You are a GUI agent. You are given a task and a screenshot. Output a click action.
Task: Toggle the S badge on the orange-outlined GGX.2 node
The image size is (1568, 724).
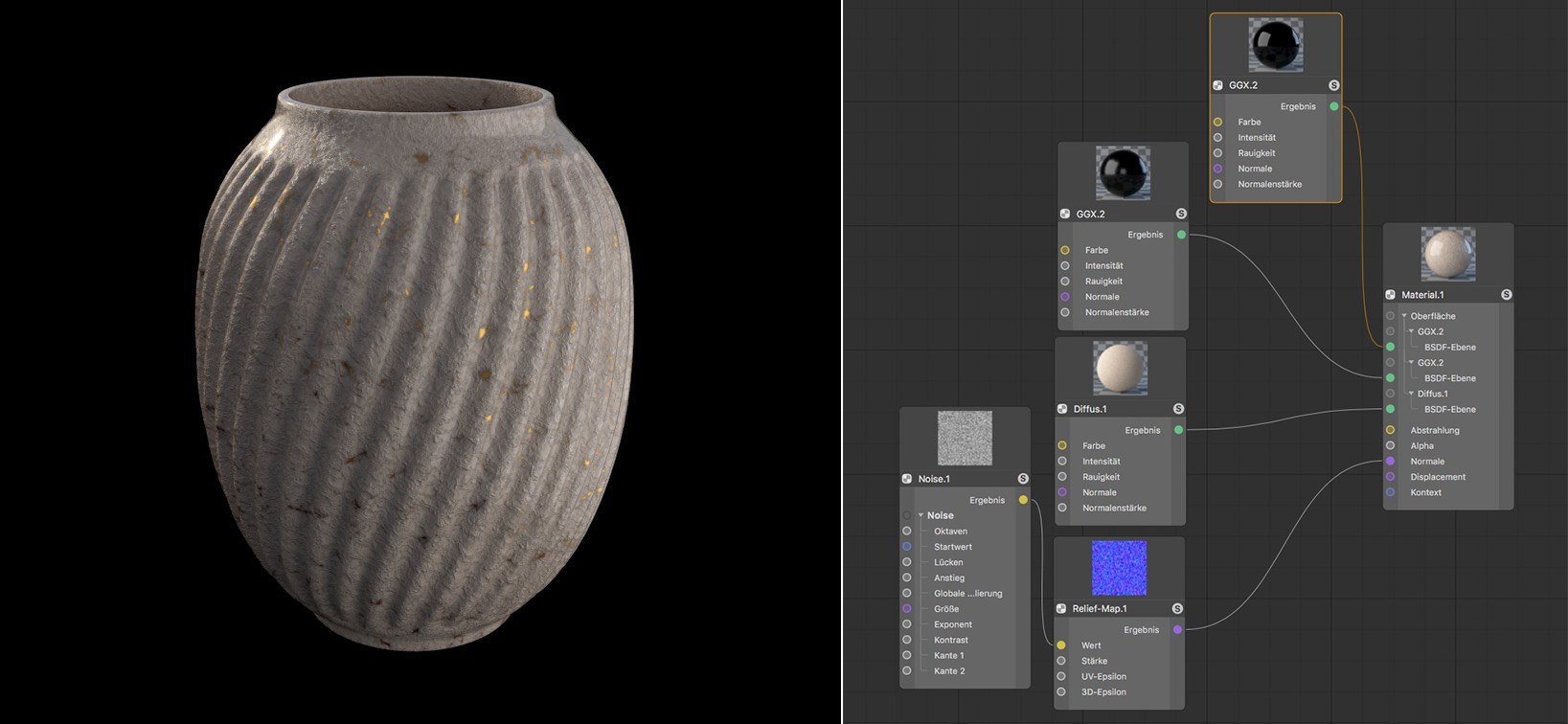[x=1334, y=85]
